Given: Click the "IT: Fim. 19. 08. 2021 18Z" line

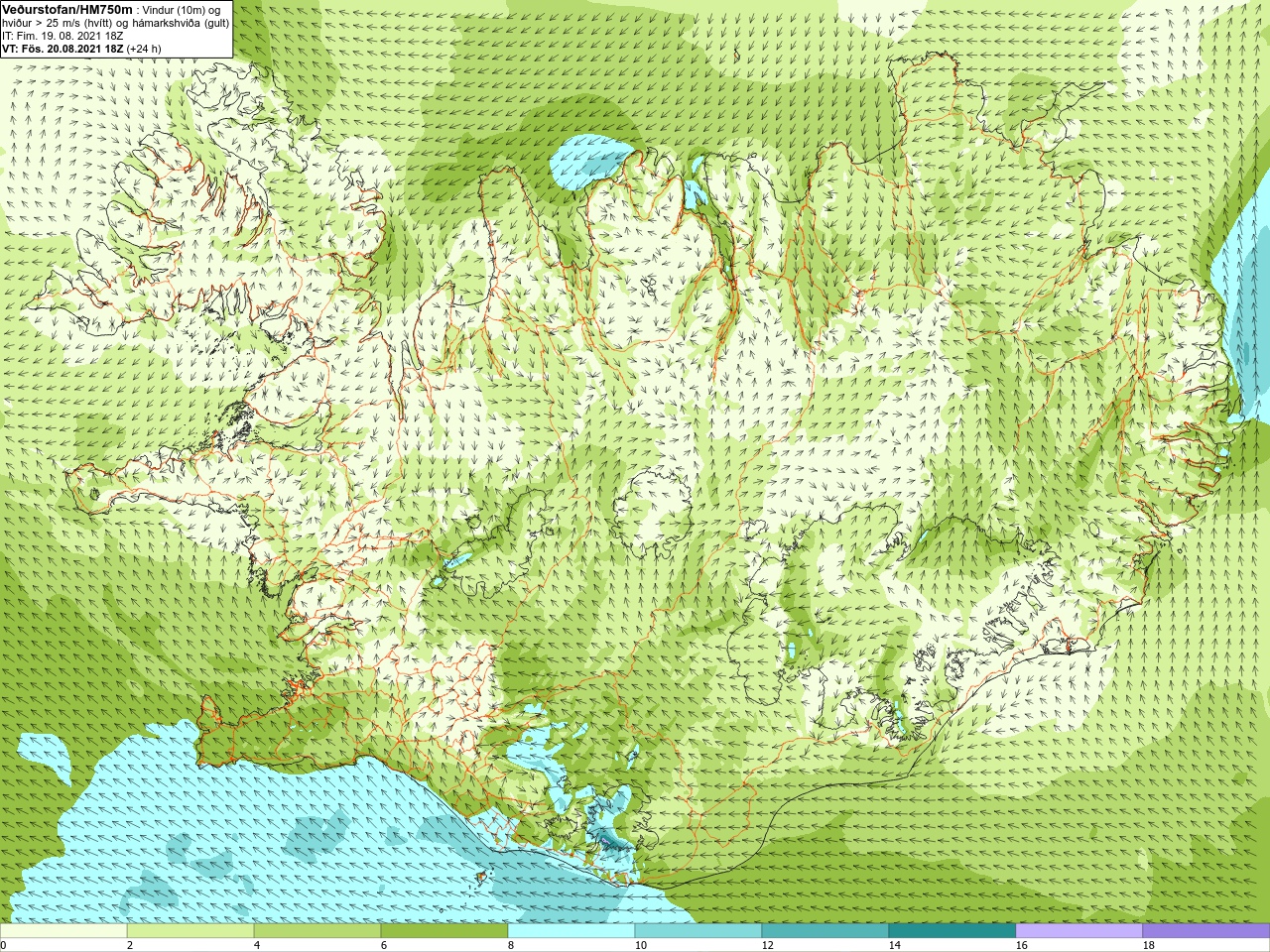Looking at the screenshot, I should [63, 36].
